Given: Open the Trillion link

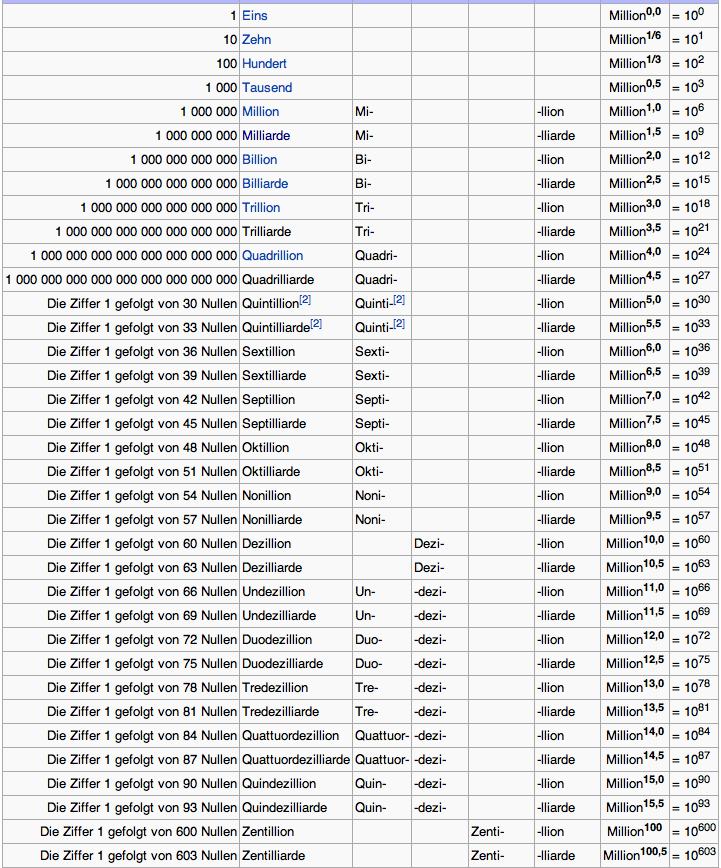Looking at the screenshot, I should pos(261,208).
